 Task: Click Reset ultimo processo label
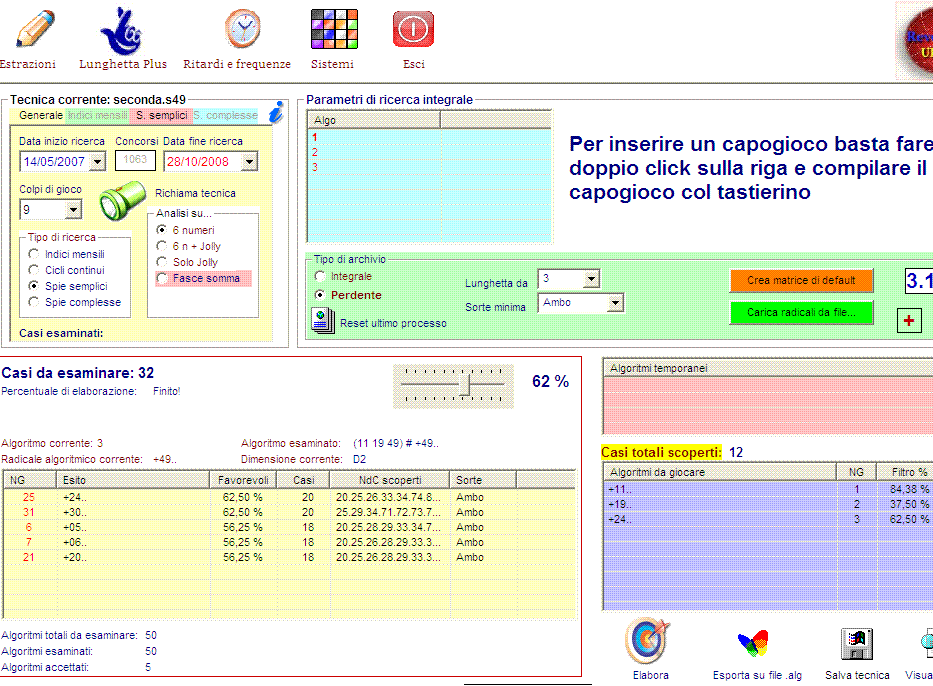(393, 323)
